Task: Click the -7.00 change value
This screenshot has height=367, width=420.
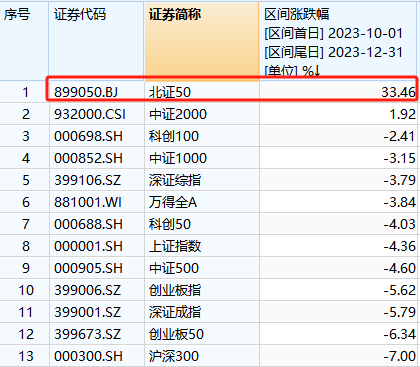Action: [399, 356]
